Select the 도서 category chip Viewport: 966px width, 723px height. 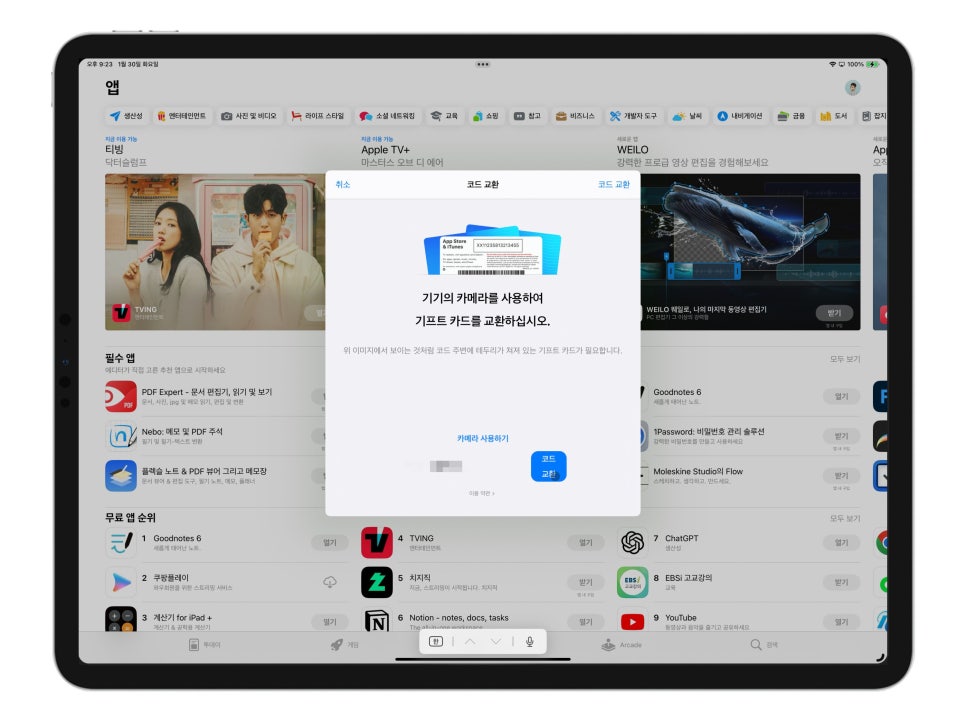(834, 116)
